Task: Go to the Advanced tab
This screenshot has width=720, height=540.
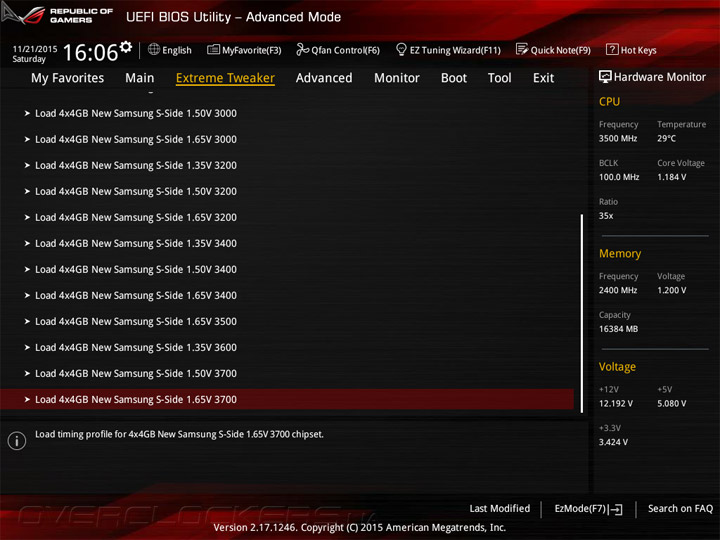Action: click(324, 78)
